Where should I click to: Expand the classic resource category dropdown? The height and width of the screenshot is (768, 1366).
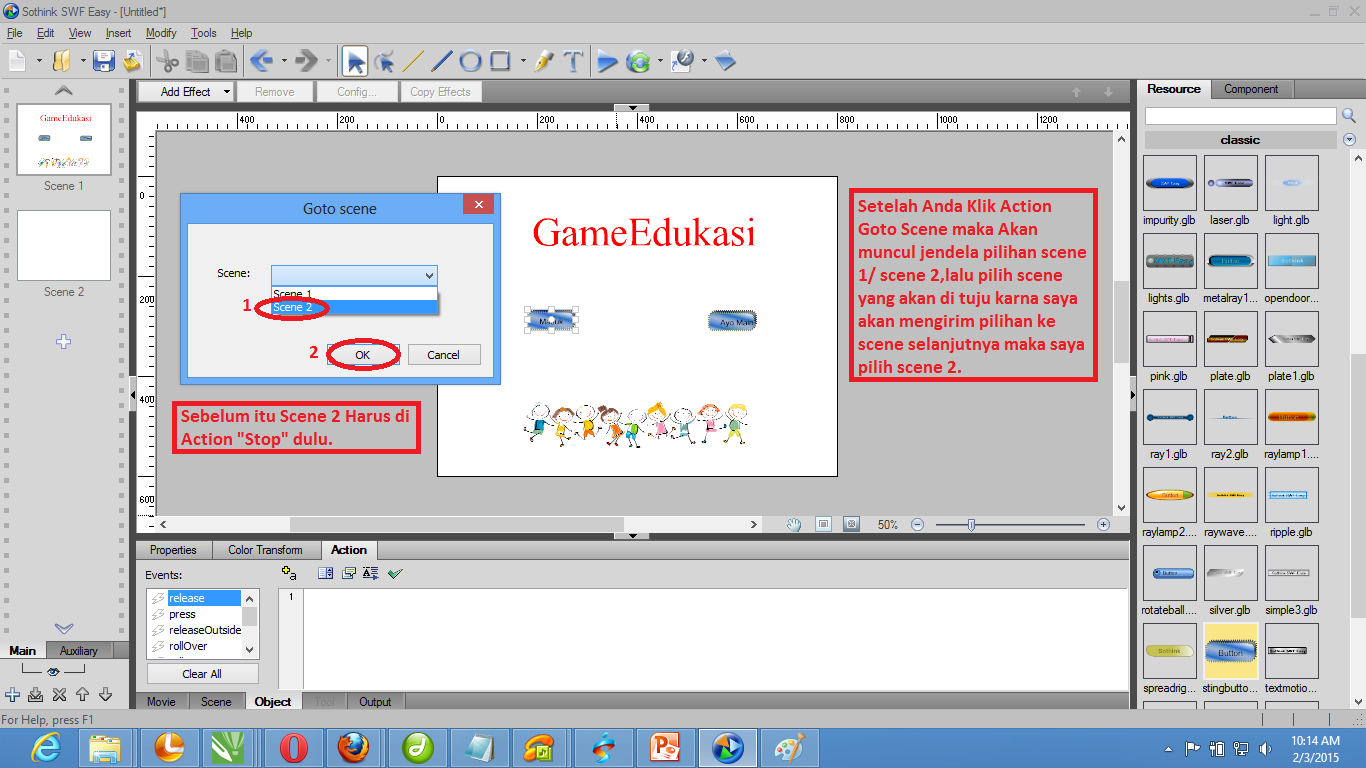point(1349,139)
